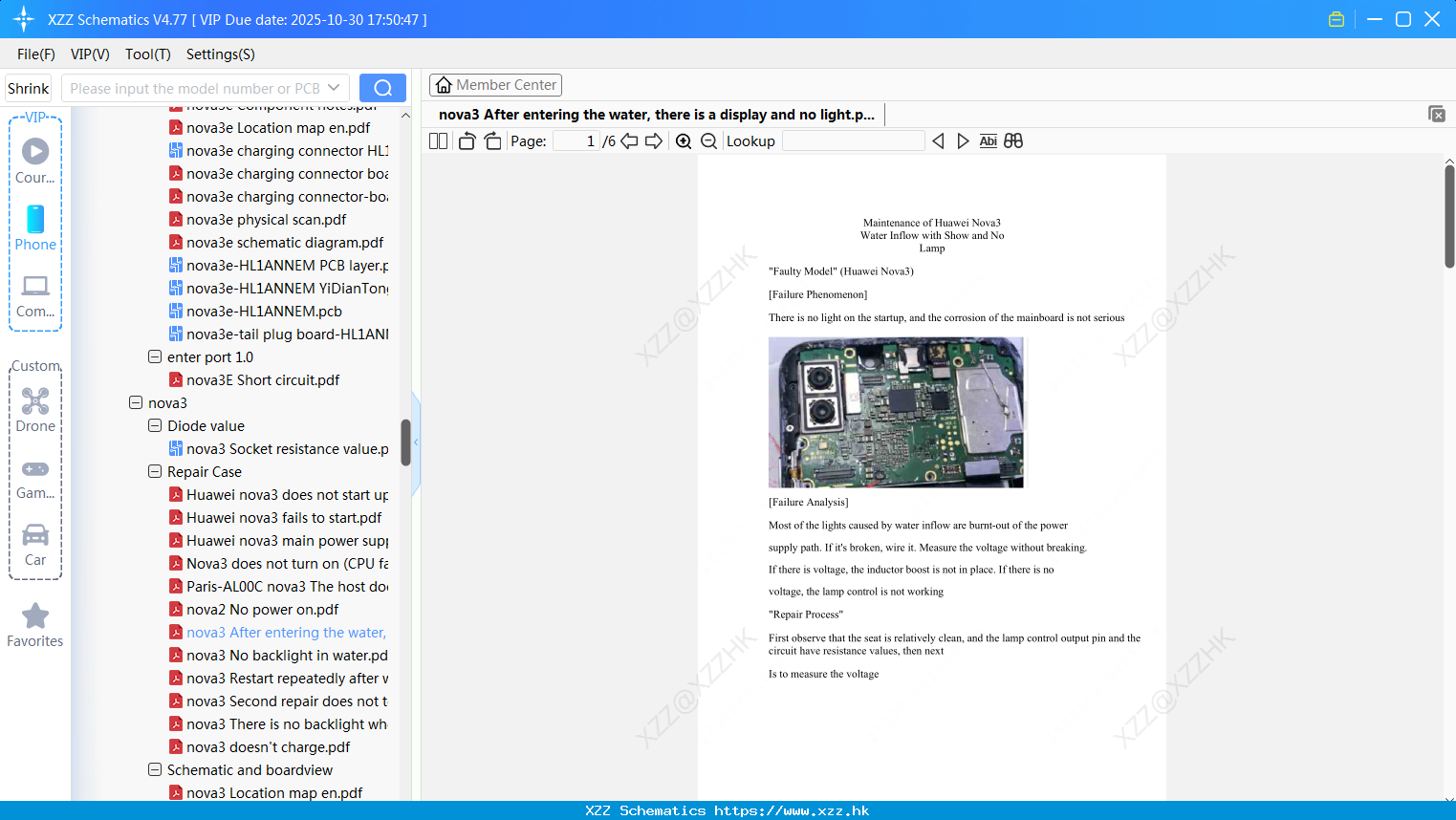Image resolution: width=1456 pixels, height=820 pixels.
Task: Click the XZZ app logo
Action: [x=23, y=19]
